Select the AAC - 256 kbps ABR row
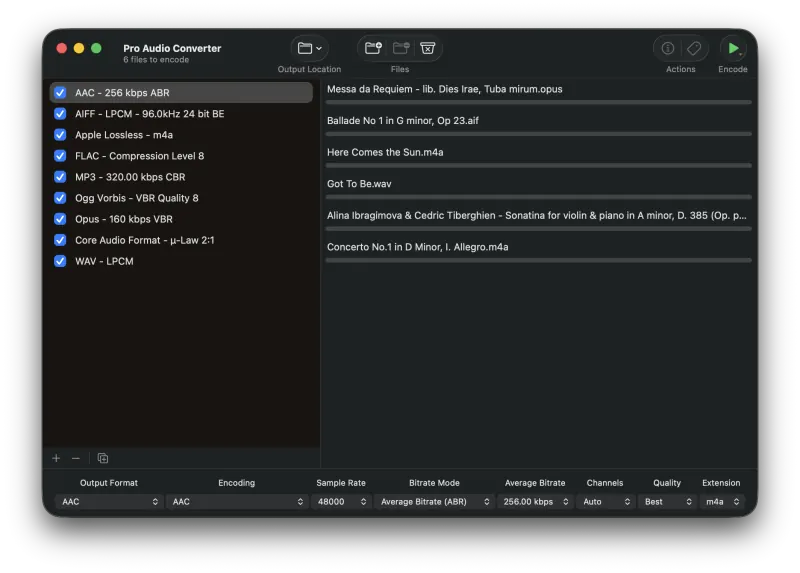Viewport: 800px width, 573px height. click(181, 93)
